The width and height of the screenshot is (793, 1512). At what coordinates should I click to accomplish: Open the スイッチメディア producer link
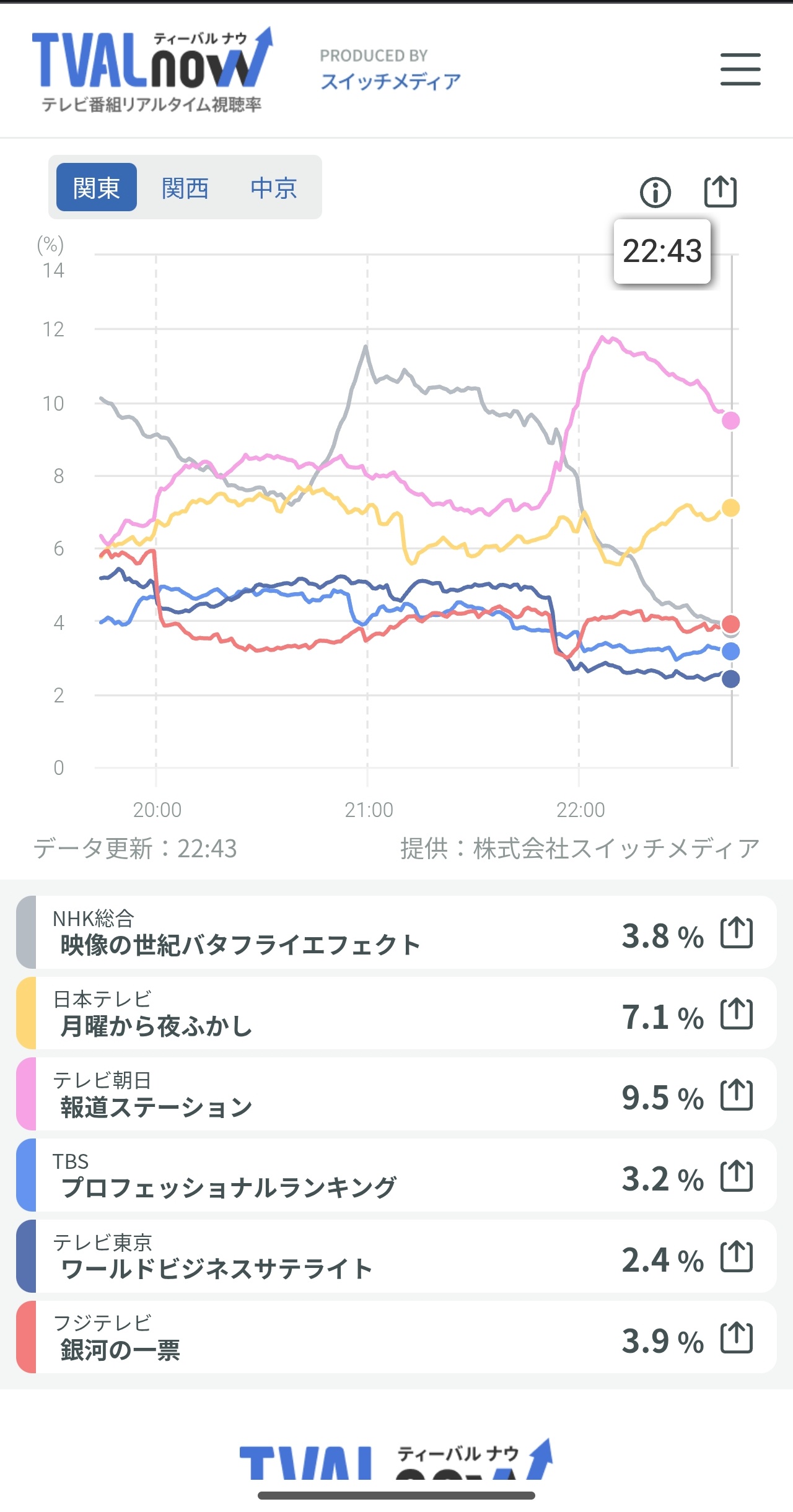click(390, 81)
